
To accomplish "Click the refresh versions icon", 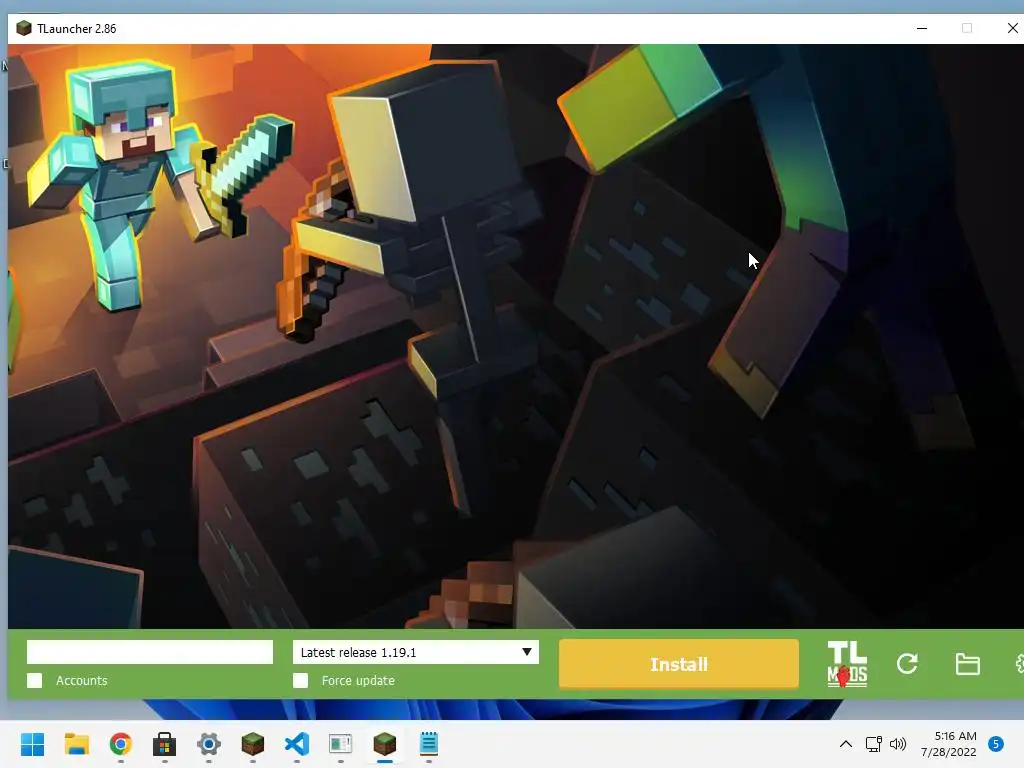I will (907, 664).
